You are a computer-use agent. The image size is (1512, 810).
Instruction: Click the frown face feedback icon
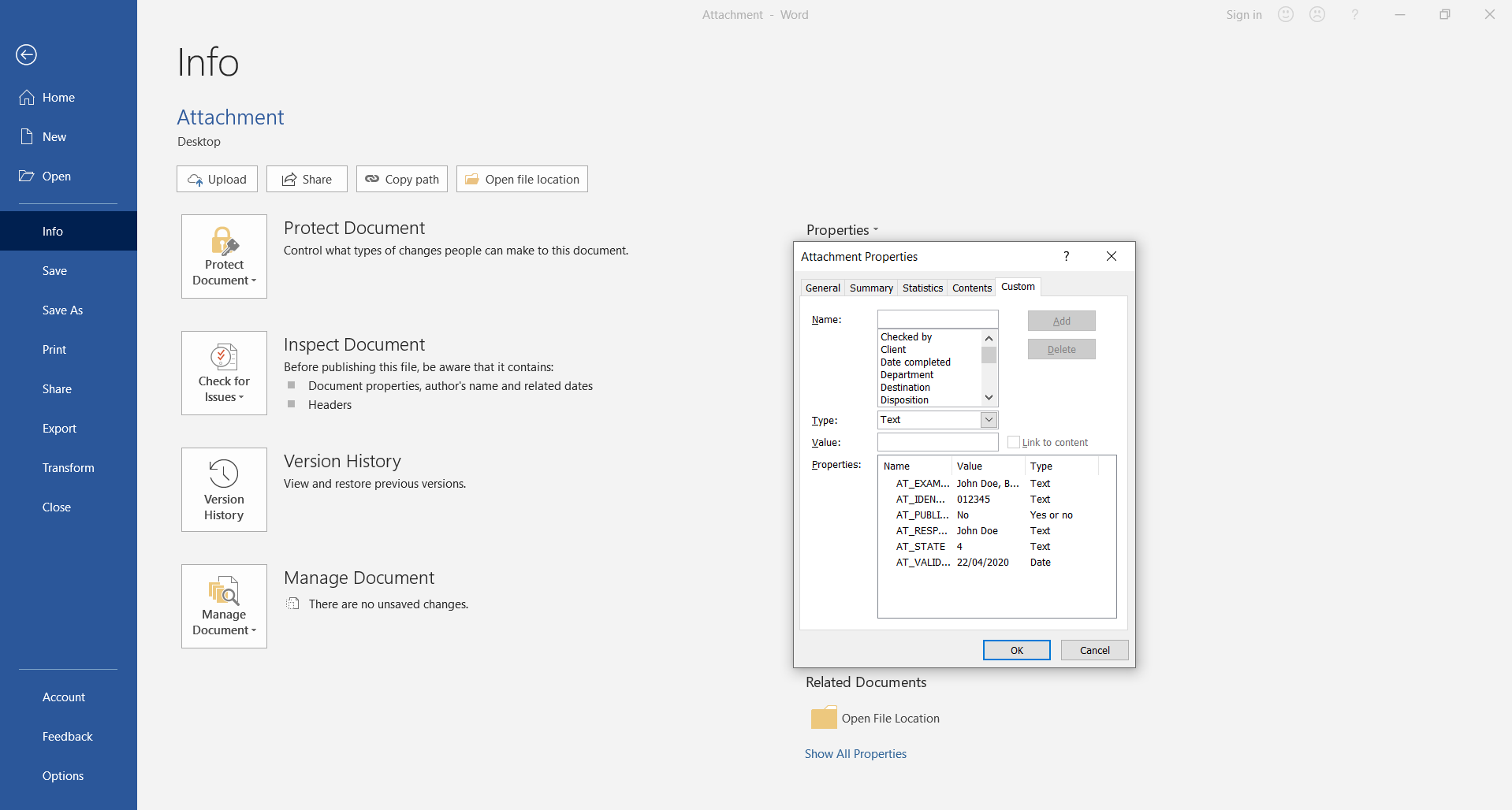1317,15
